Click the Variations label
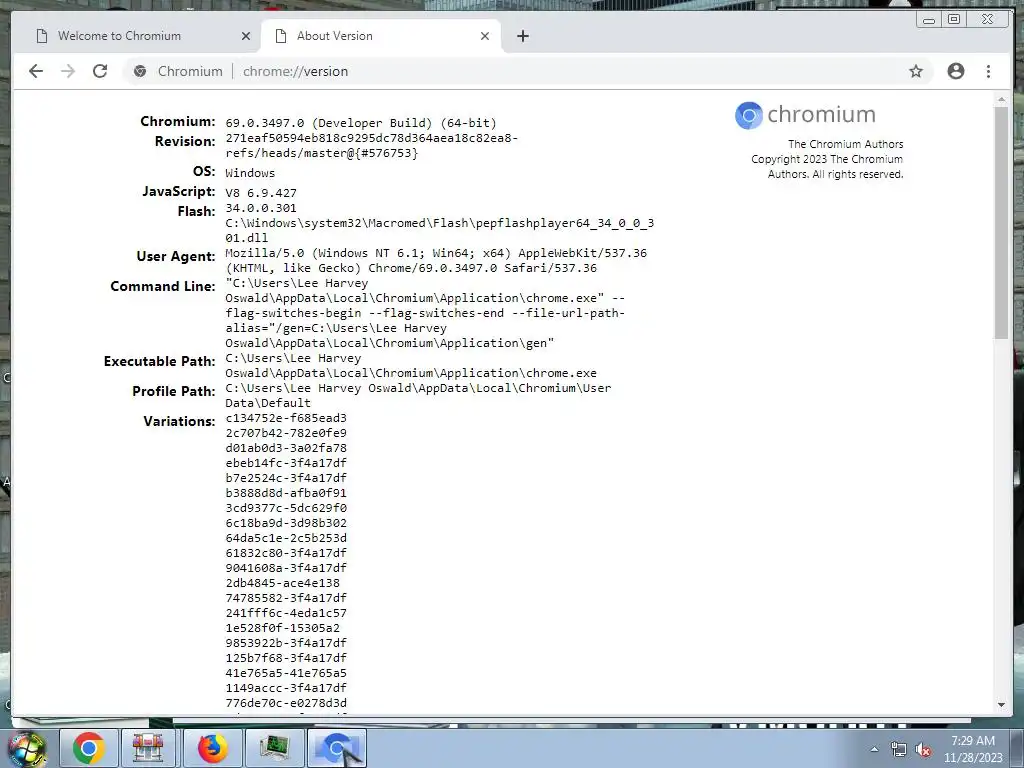Image resolution: width=1024 pixels, height=768 pixels. click(x=179, y=422)
